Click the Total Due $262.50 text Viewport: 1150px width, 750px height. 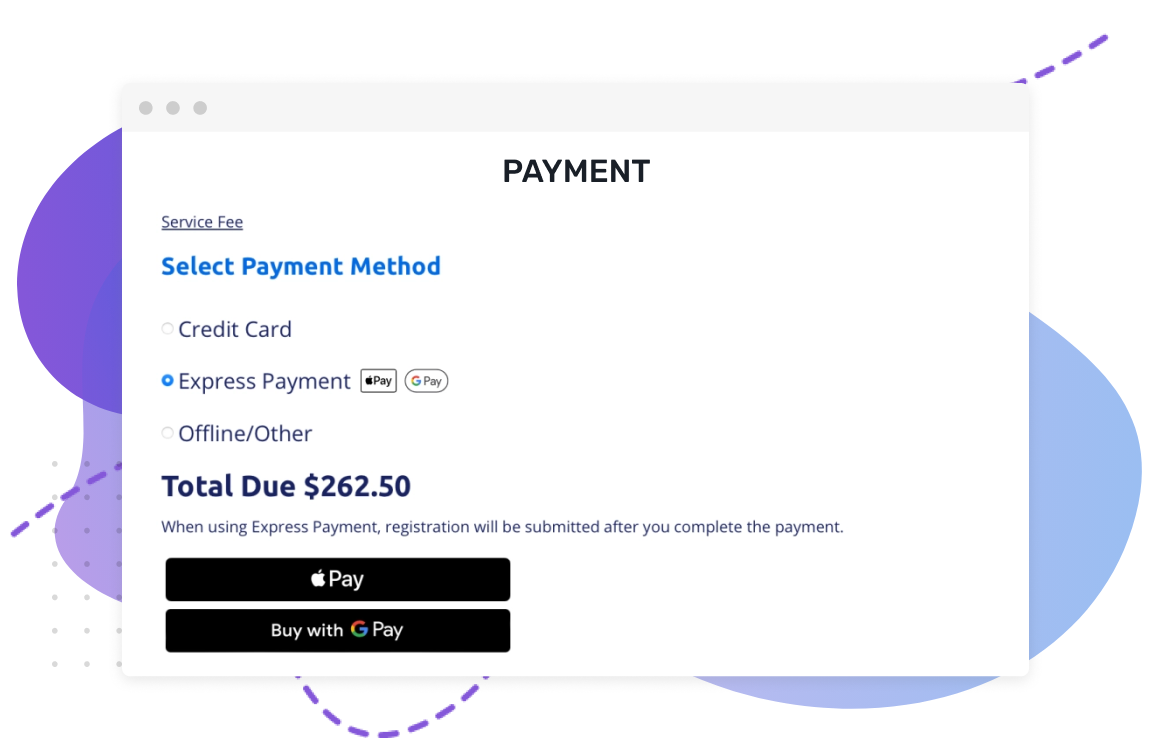pos(286,486)
